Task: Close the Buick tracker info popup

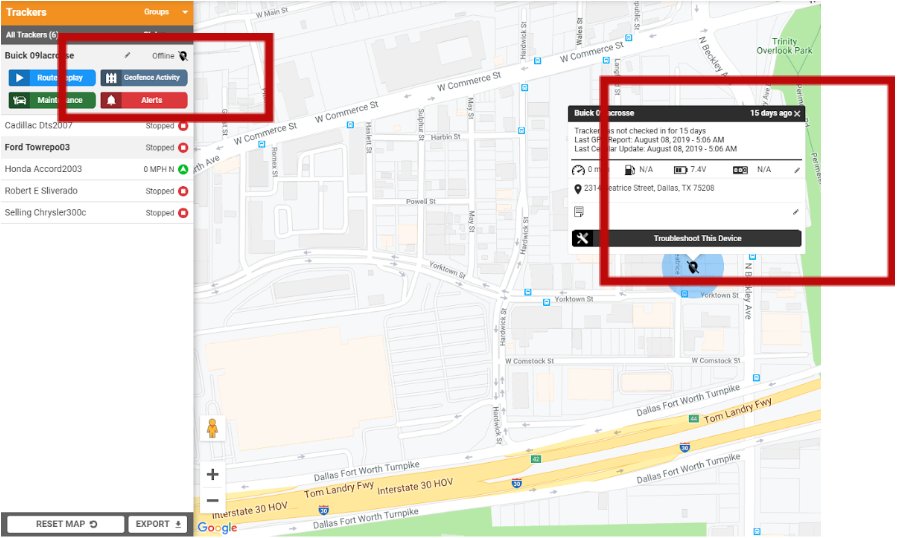Action: (797, 113)
